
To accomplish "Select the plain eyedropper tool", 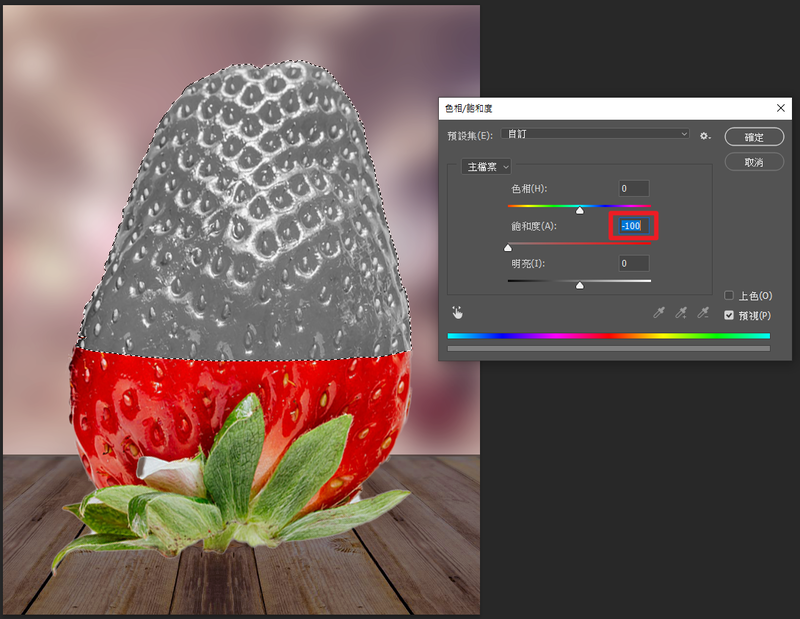I will [x=658, y=313].
